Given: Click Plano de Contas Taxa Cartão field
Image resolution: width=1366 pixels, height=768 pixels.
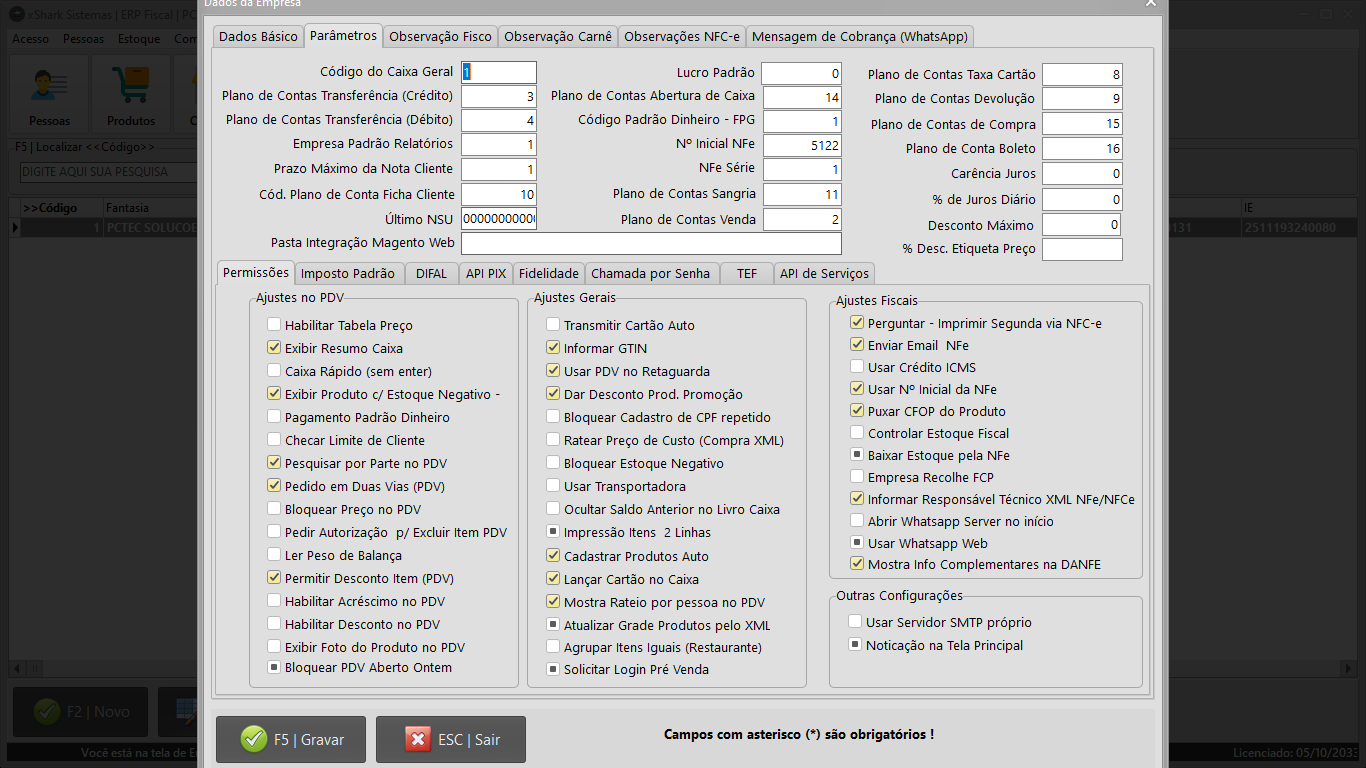Looking at the screenshot, I should point(1082,74).
